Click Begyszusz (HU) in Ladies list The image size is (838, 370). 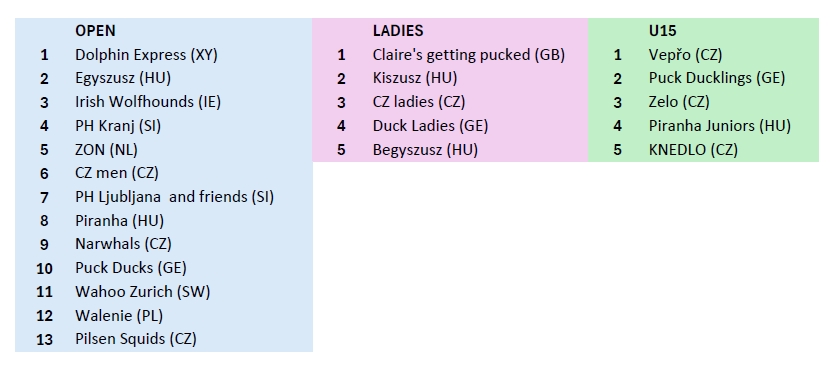[x=425, y=149]
